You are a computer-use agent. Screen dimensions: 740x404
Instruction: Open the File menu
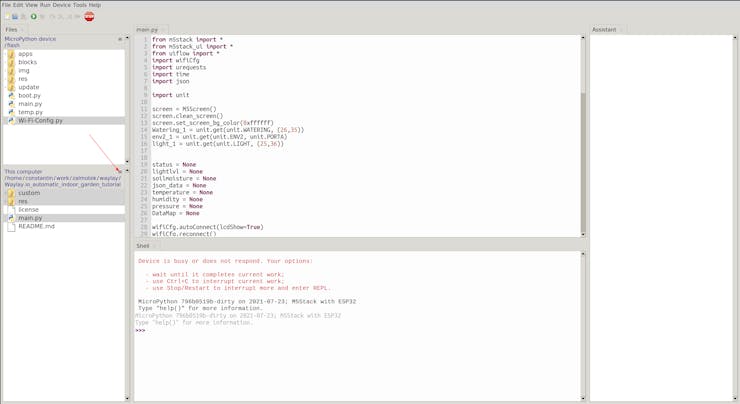click(6, 5)
